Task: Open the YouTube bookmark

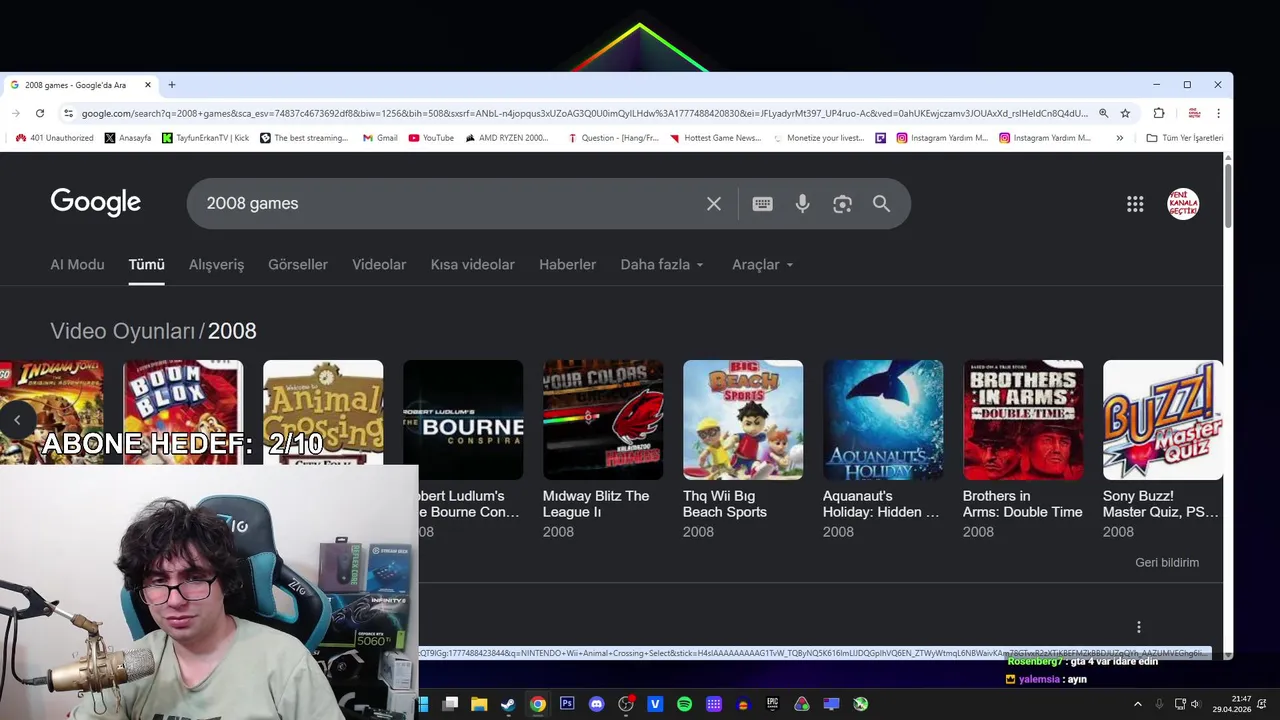Action: 431,138
